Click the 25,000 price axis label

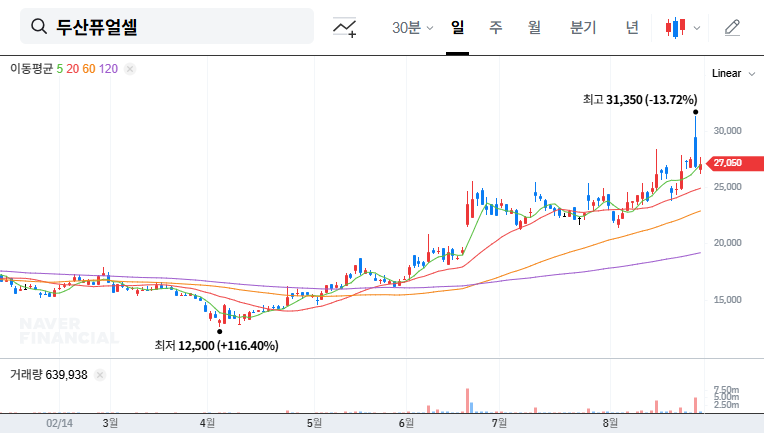(727, 187)
